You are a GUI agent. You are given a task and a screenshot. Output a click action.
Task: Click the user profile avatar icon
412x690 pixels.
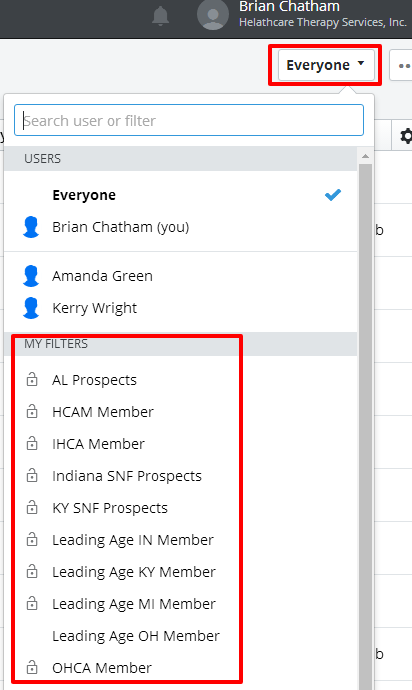point(213,15)
